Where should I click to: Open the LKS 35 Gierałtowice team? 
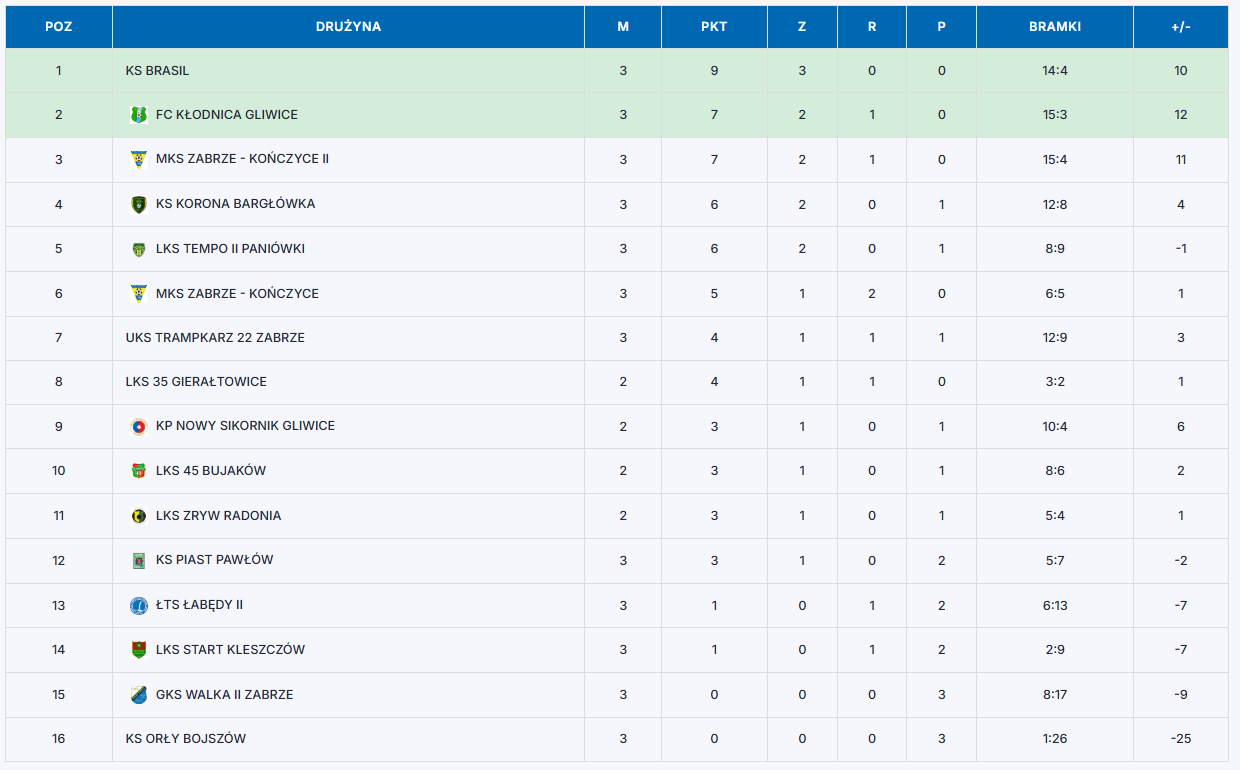point(196,382)
